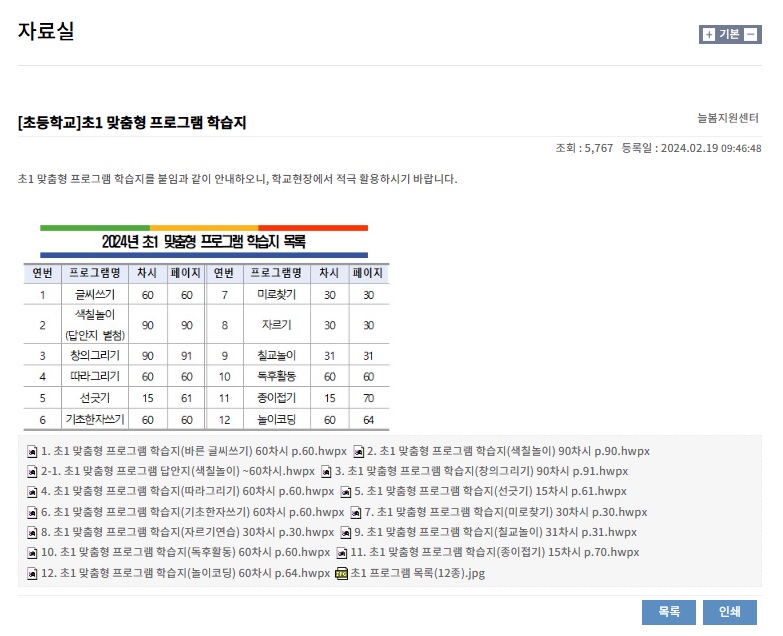Click file icon beside 놀이코딩 attachment

32,574
